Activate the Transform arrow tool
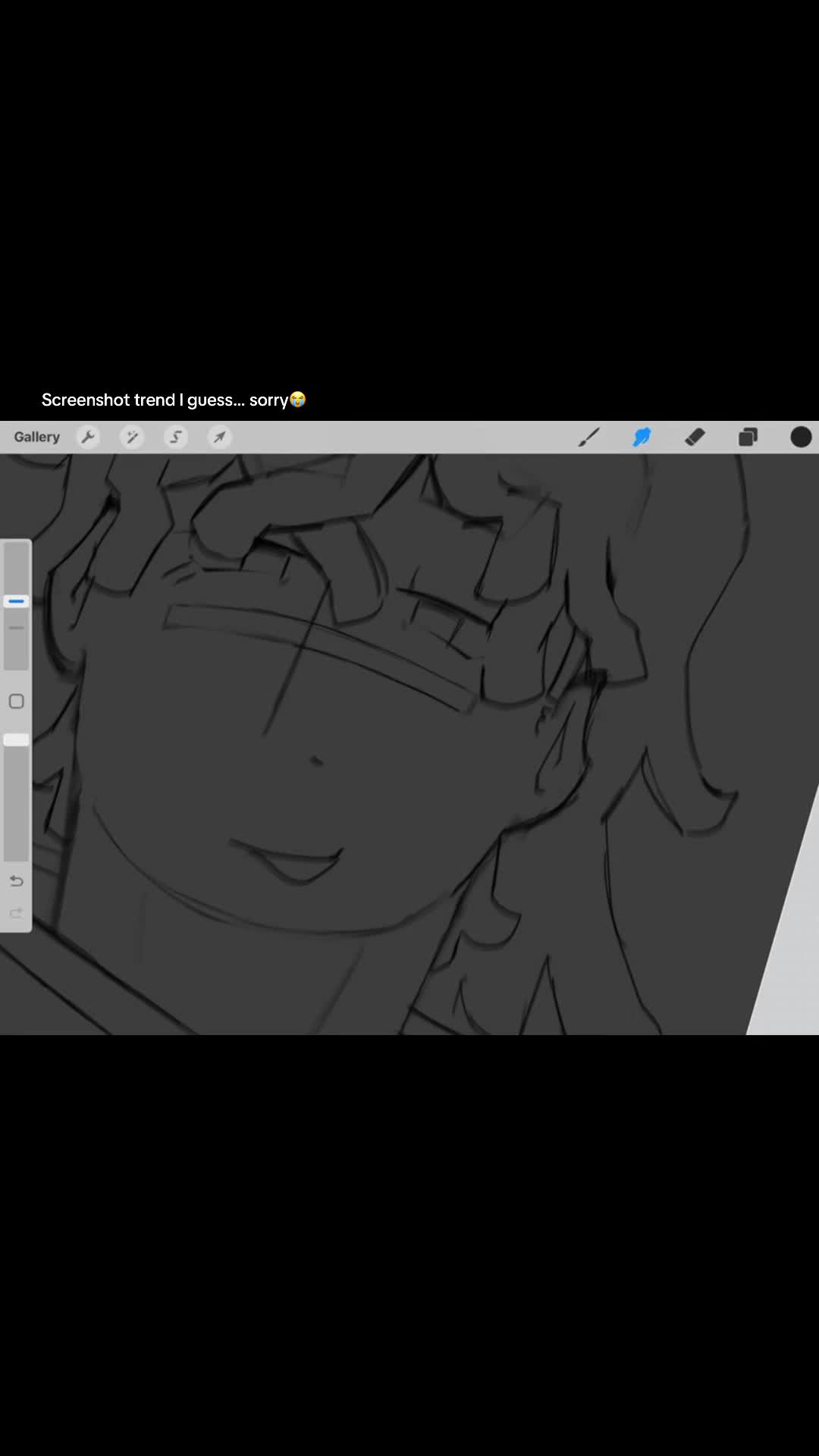The image size is (819, 1456). [x=220, y=437]
